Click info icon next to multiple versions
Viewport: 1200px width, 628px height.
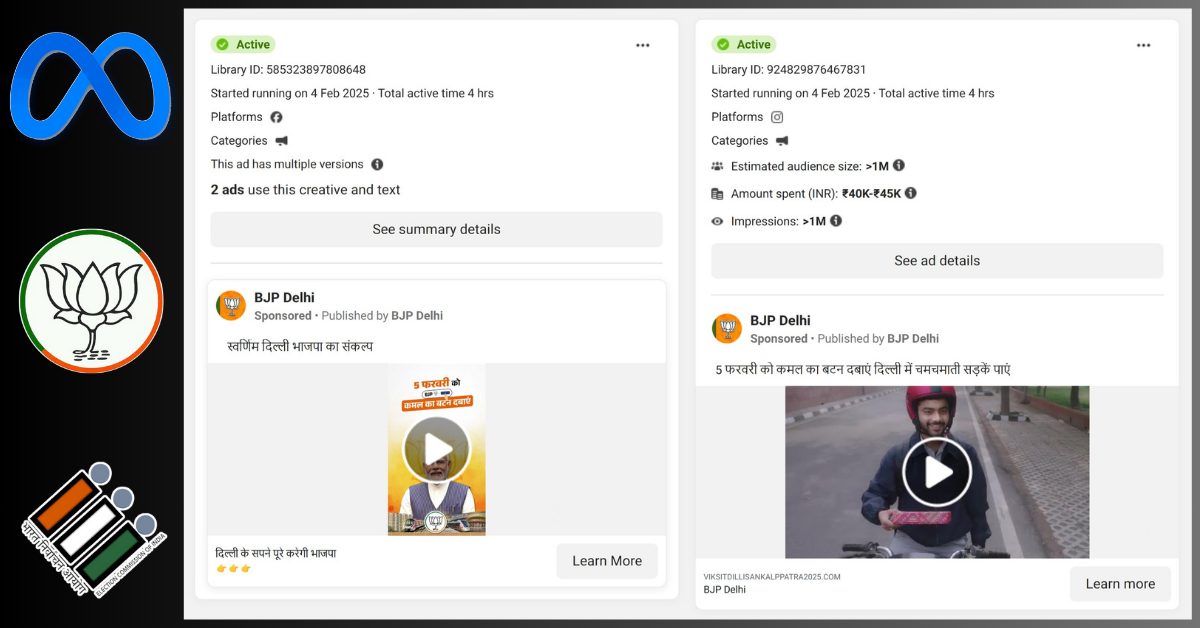[377, 164]
